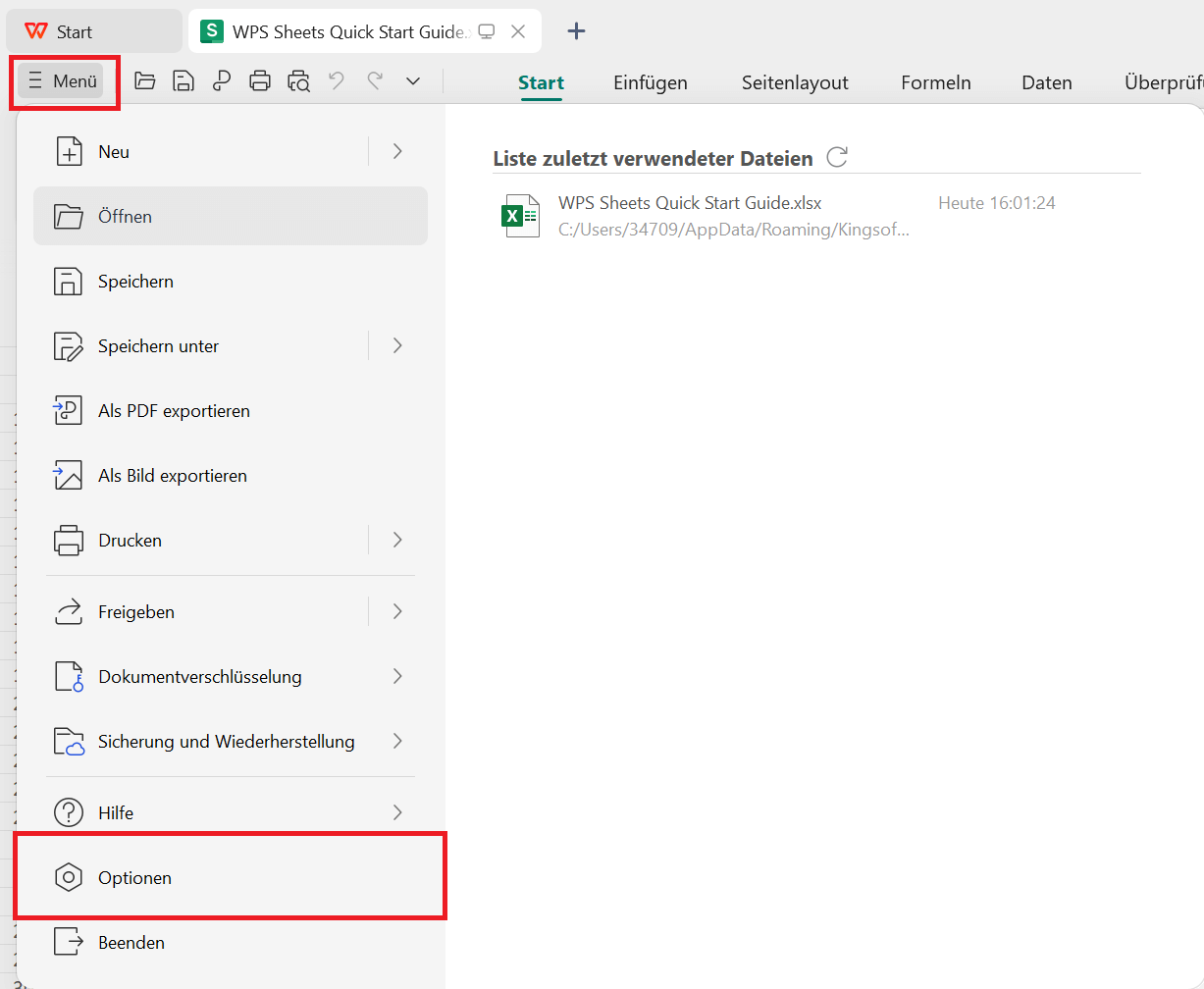Click the printer icon in quick toolbar
Viewport: 1204px width, 989px height.
click(x=260, y=81)
